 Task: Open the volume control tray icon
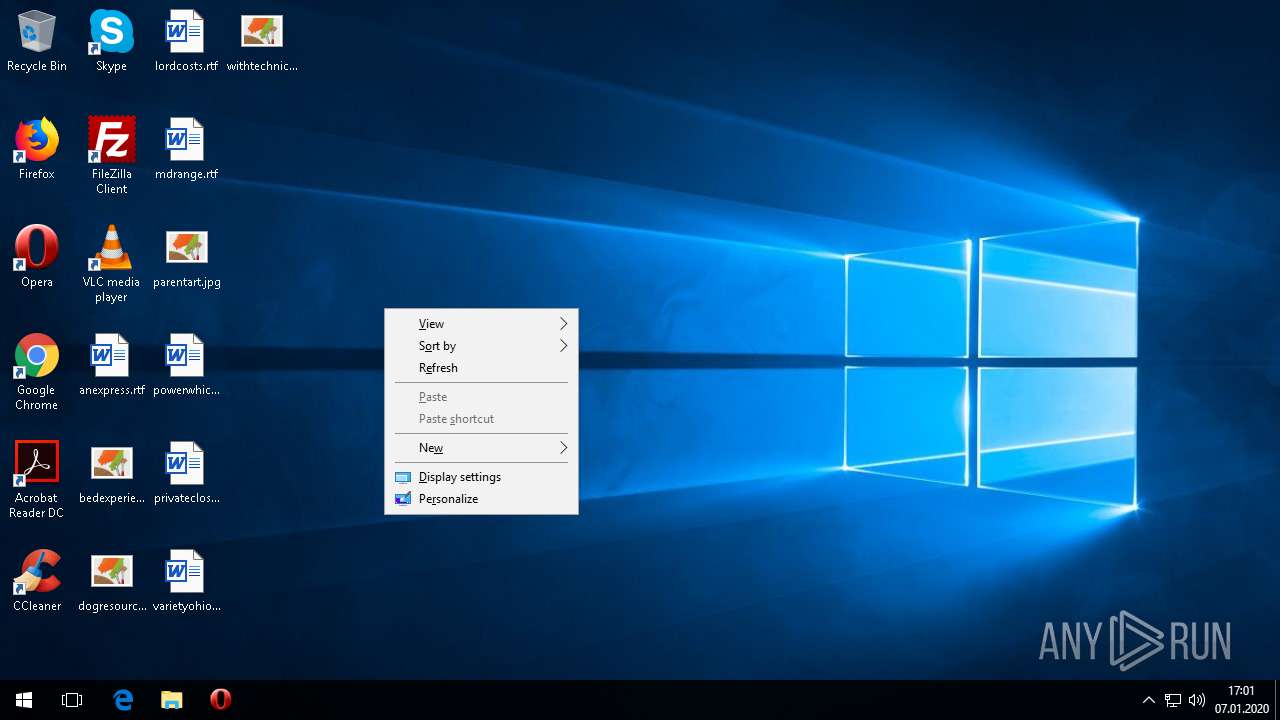1197,700
